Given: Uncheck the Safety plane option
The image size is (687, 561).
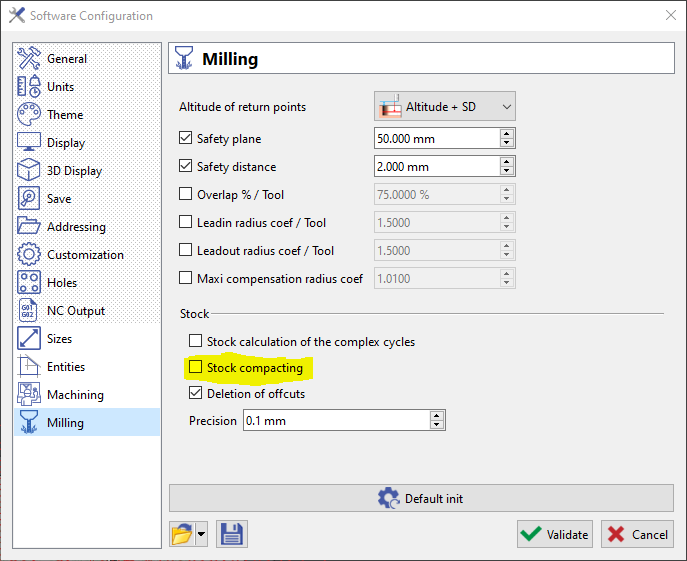Looking at the screenshot, I should [185, 139].
